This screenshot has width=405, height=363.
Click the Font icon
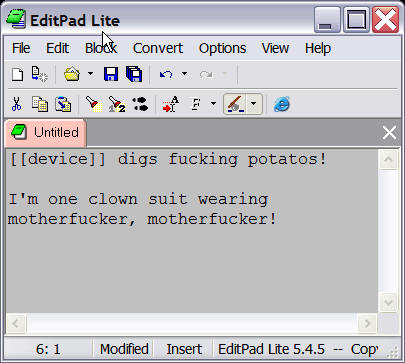[196, 104]
